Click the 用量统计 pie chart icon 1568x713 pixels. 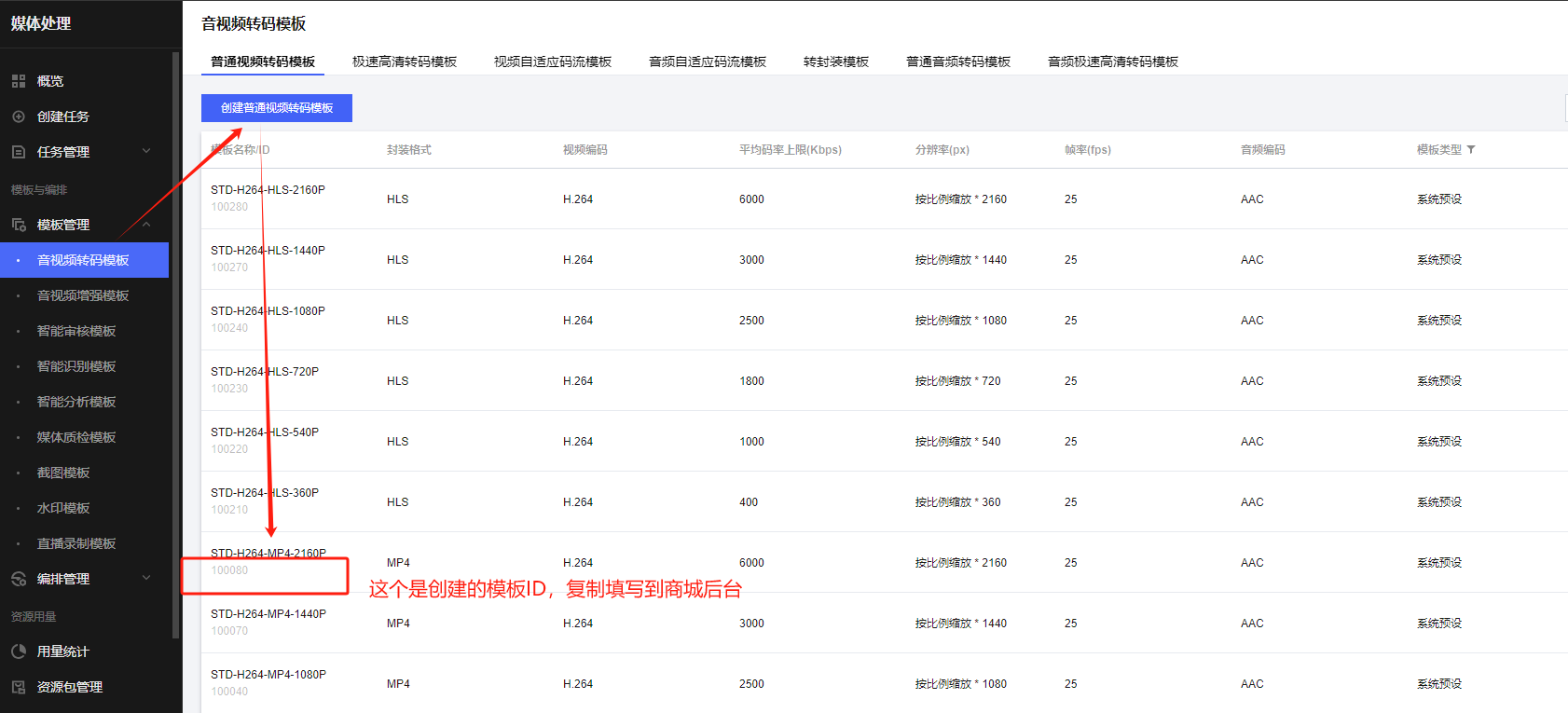[x=19, y=651]
